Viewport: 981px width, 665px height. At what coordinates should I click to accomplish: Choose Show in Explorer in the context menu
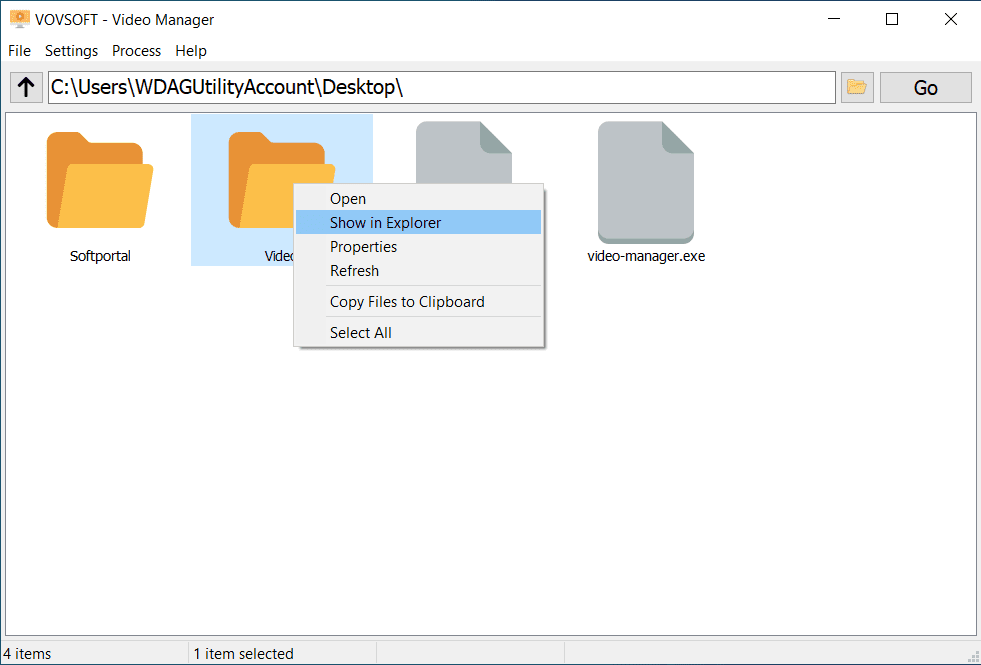click(419, 223)
